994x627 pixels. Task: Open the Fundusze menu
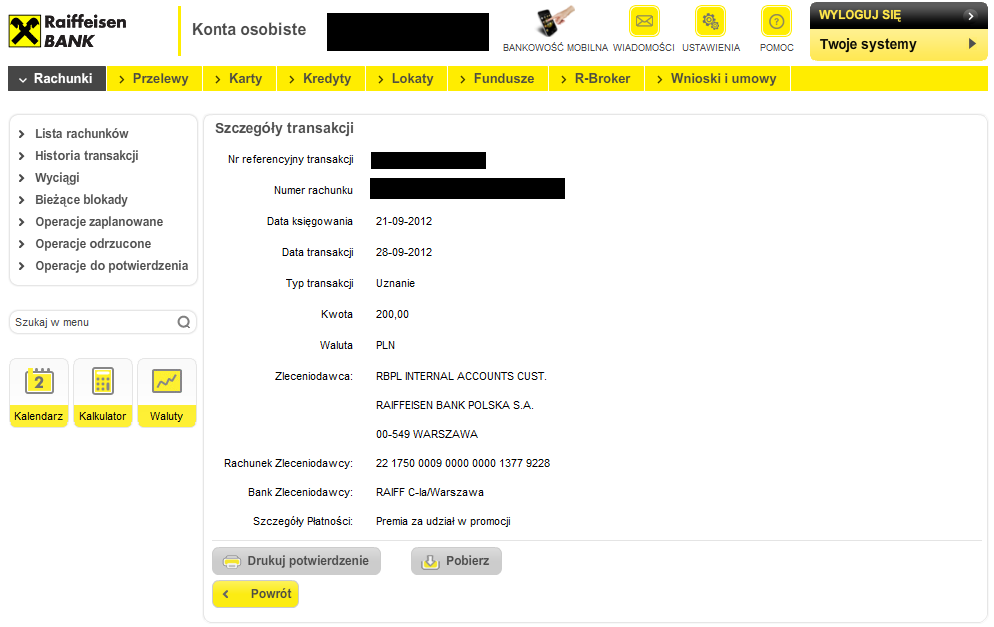coord(498,79)
